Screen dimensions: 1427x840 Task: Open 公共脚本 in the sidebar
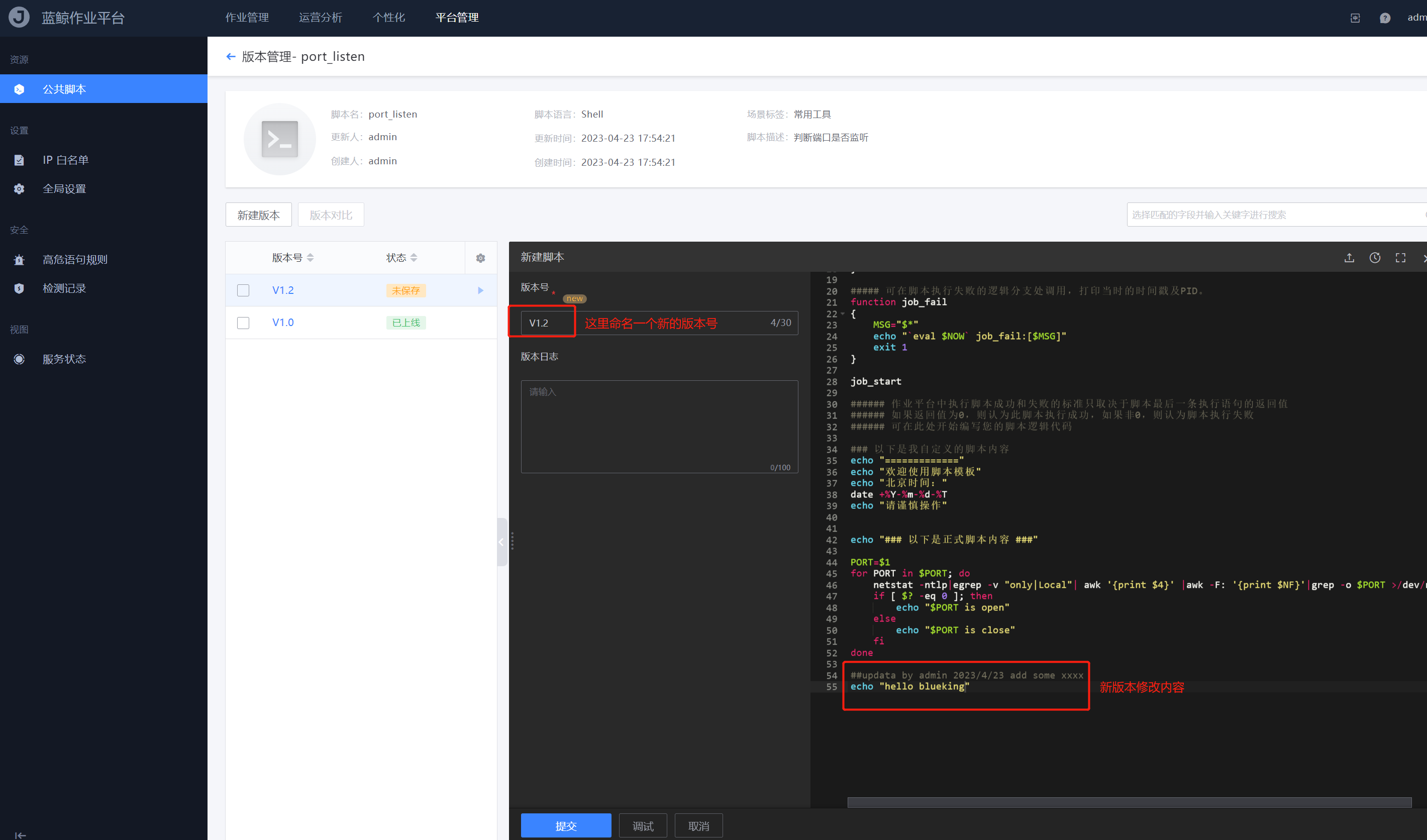tap(104, 89)
